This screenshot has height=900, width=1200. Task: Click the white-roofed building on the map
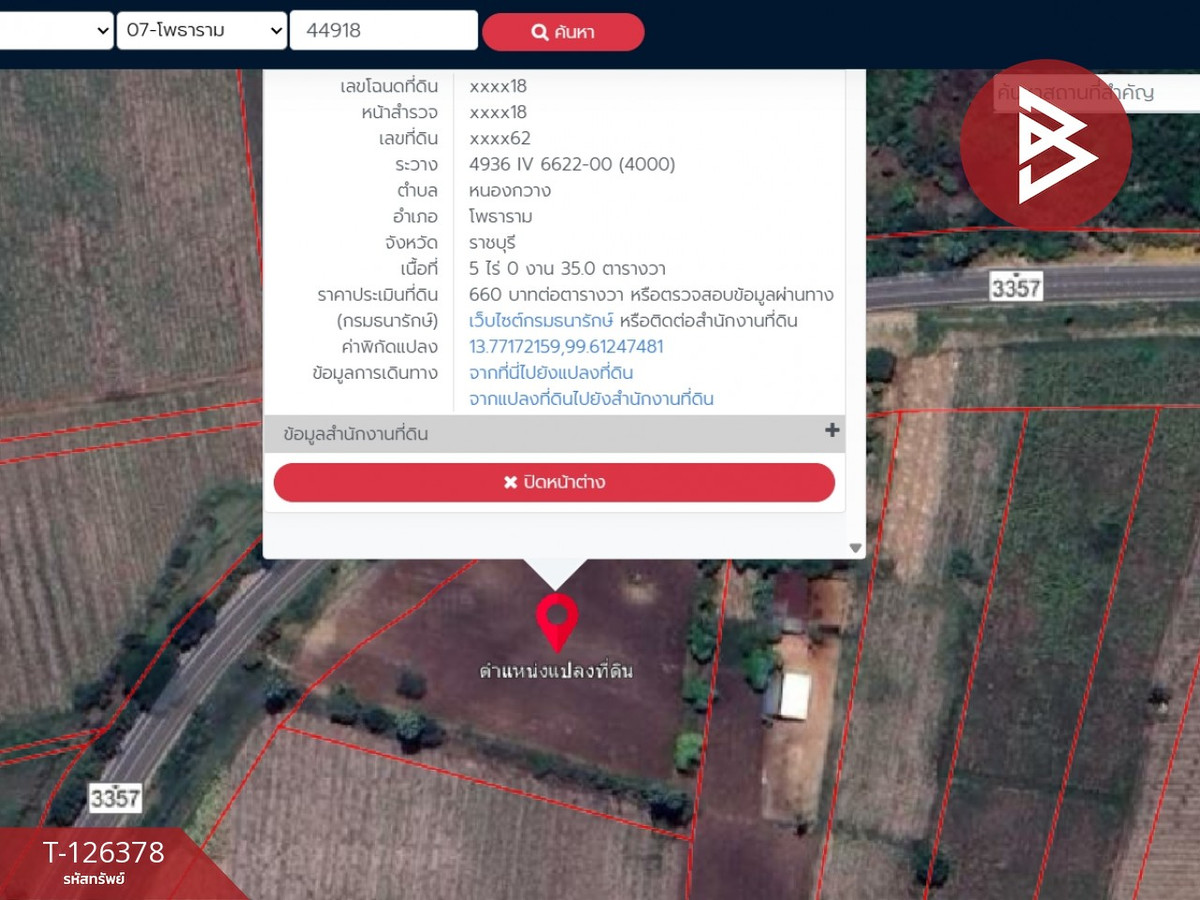point(795,697)
